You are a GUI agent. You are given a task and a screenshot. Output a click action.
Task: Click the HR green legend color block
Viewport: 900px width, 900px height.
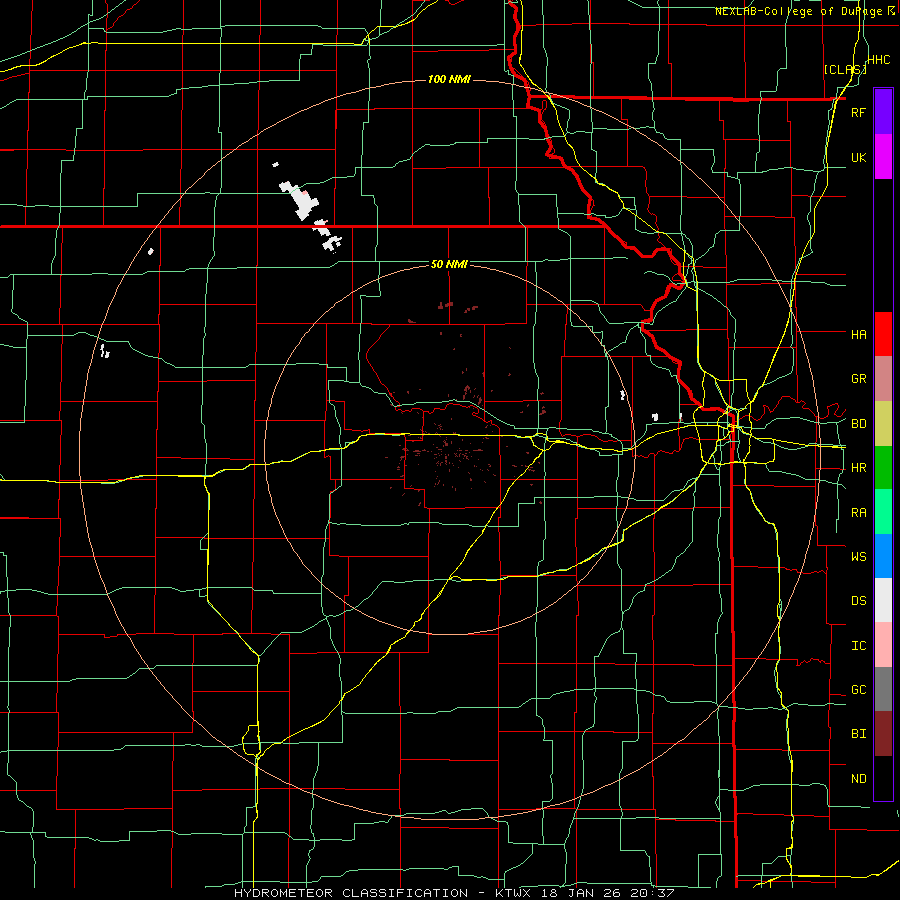pos(883,468)
